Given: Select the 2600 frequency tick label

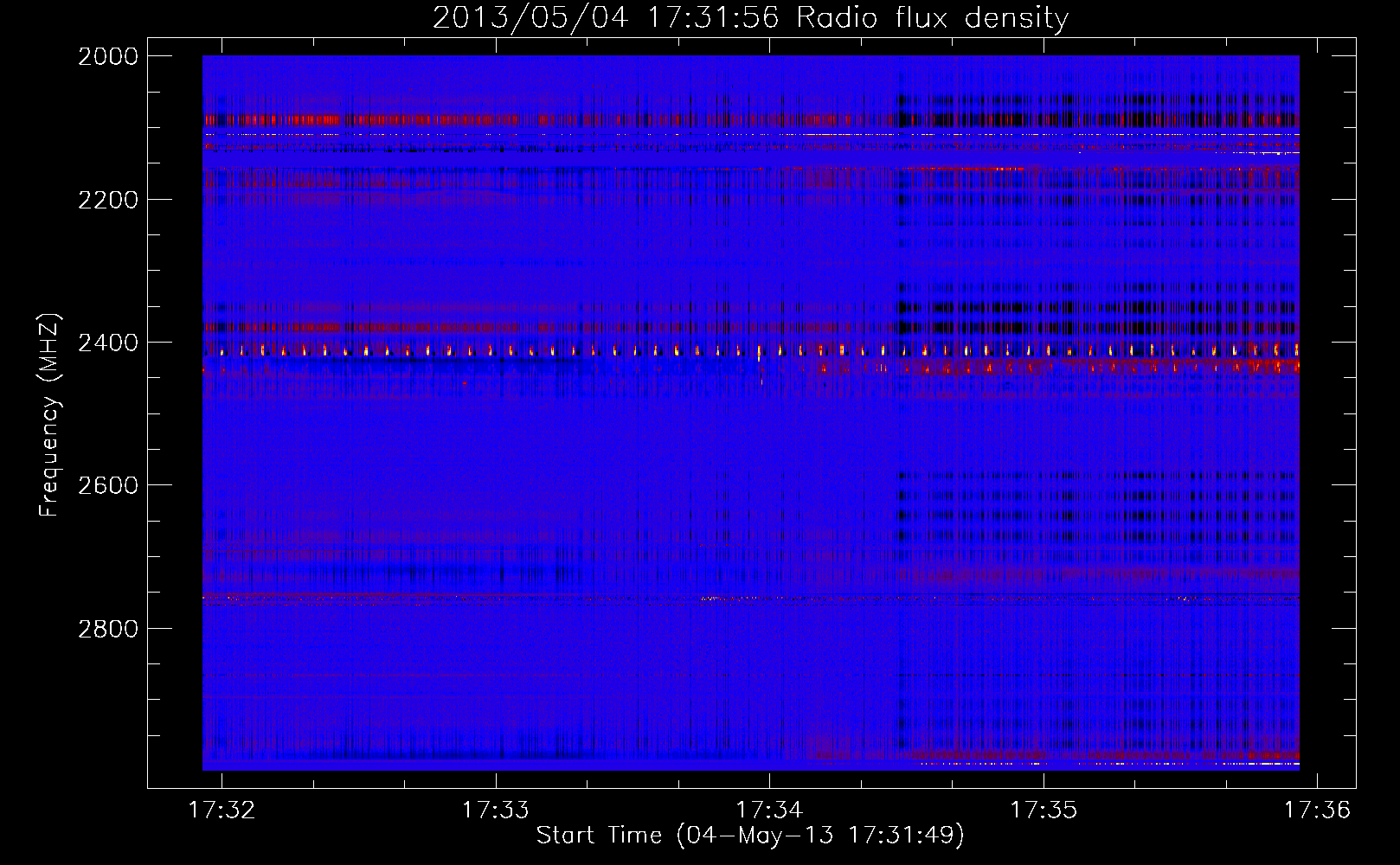Looking at the screenshot, I should click(108, 485).
